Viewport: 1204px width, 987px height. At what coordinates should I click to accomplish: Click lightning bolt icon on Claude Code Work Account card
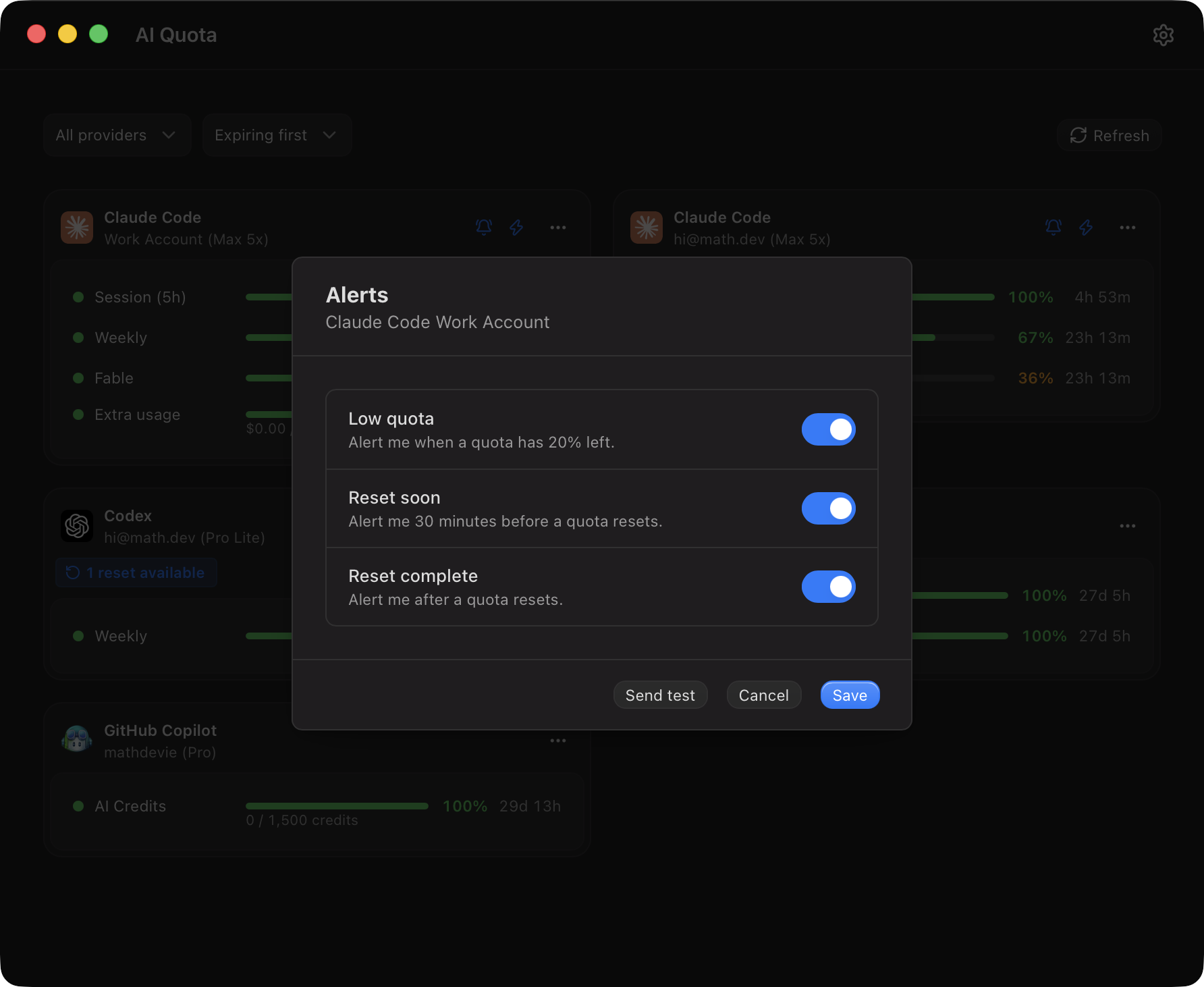[516, 228]
